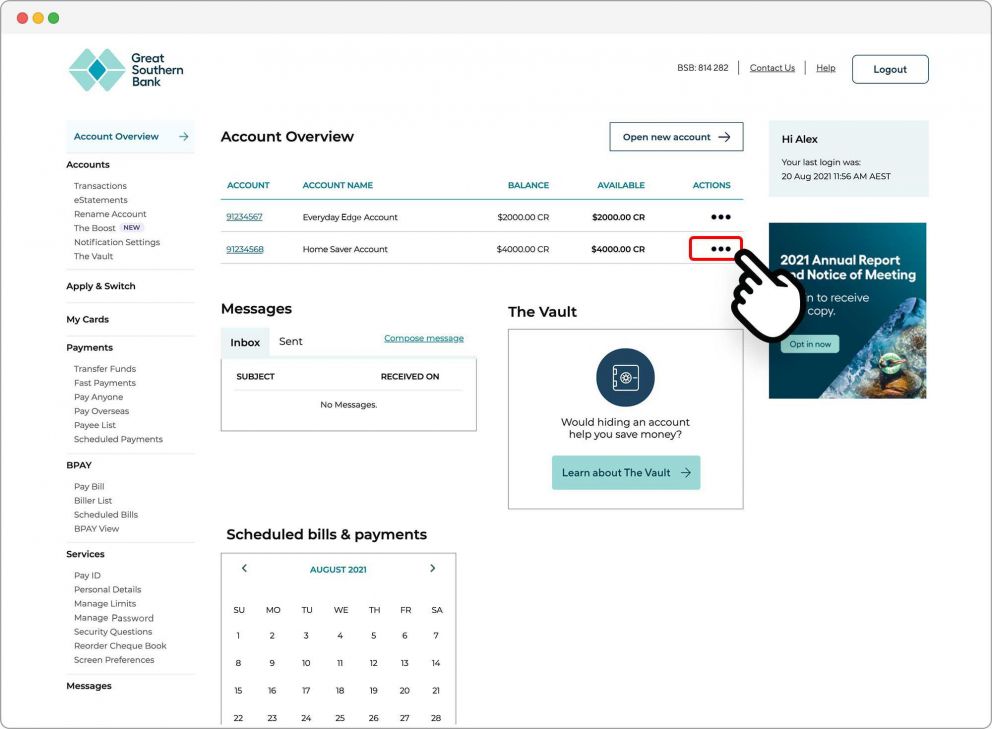Open Pay ID under Services
Screen dimensions: 992x729
[x=87, y=575]
